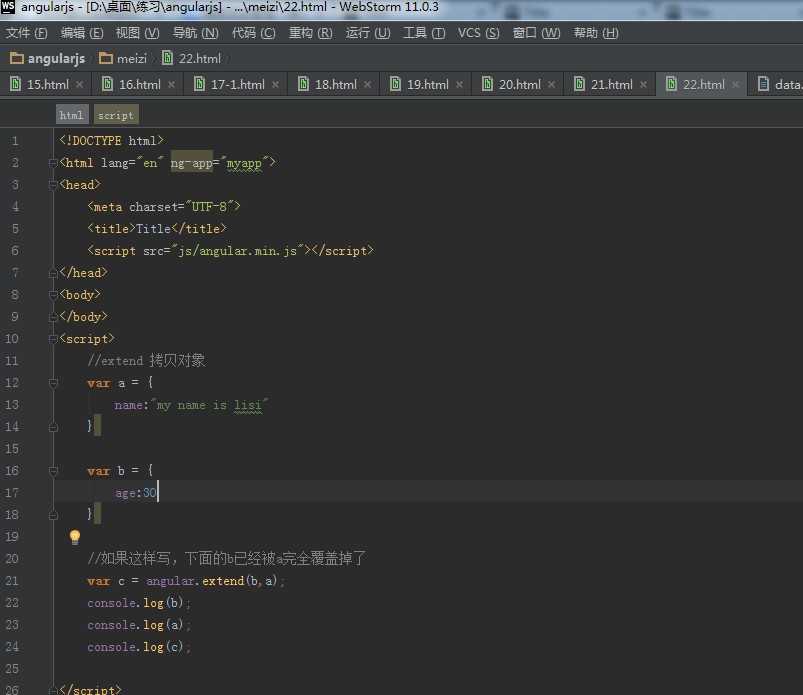
Task: Click the fold end marker on line 18
Action: coord(53,515)
